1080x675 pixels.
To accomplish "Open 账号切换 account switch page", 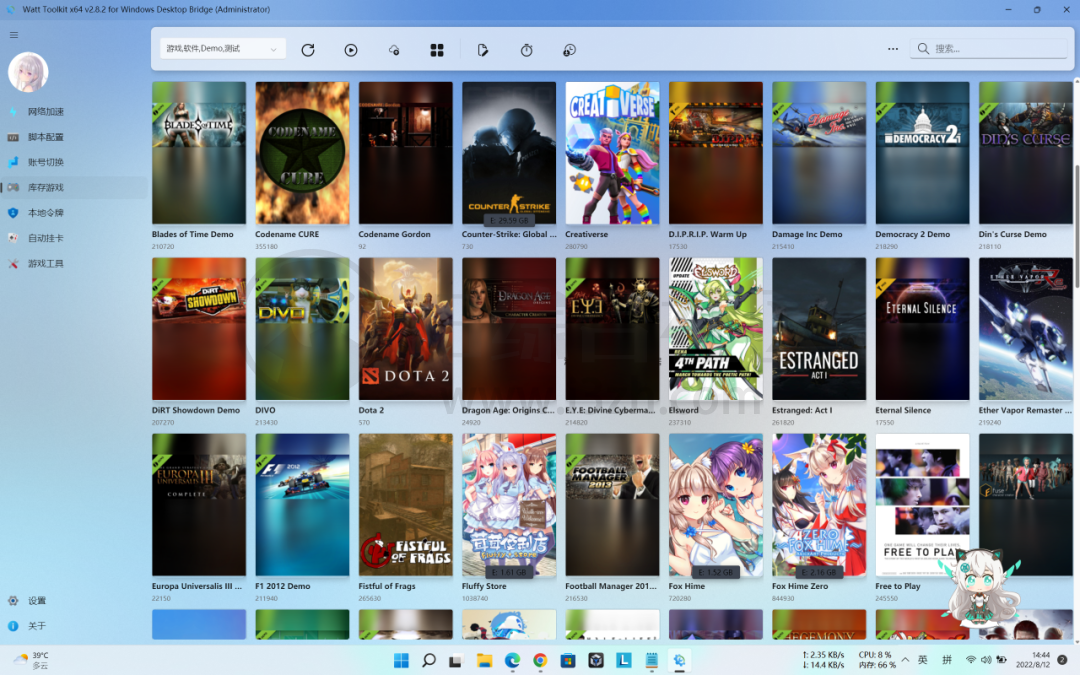I will coord(74,162).
